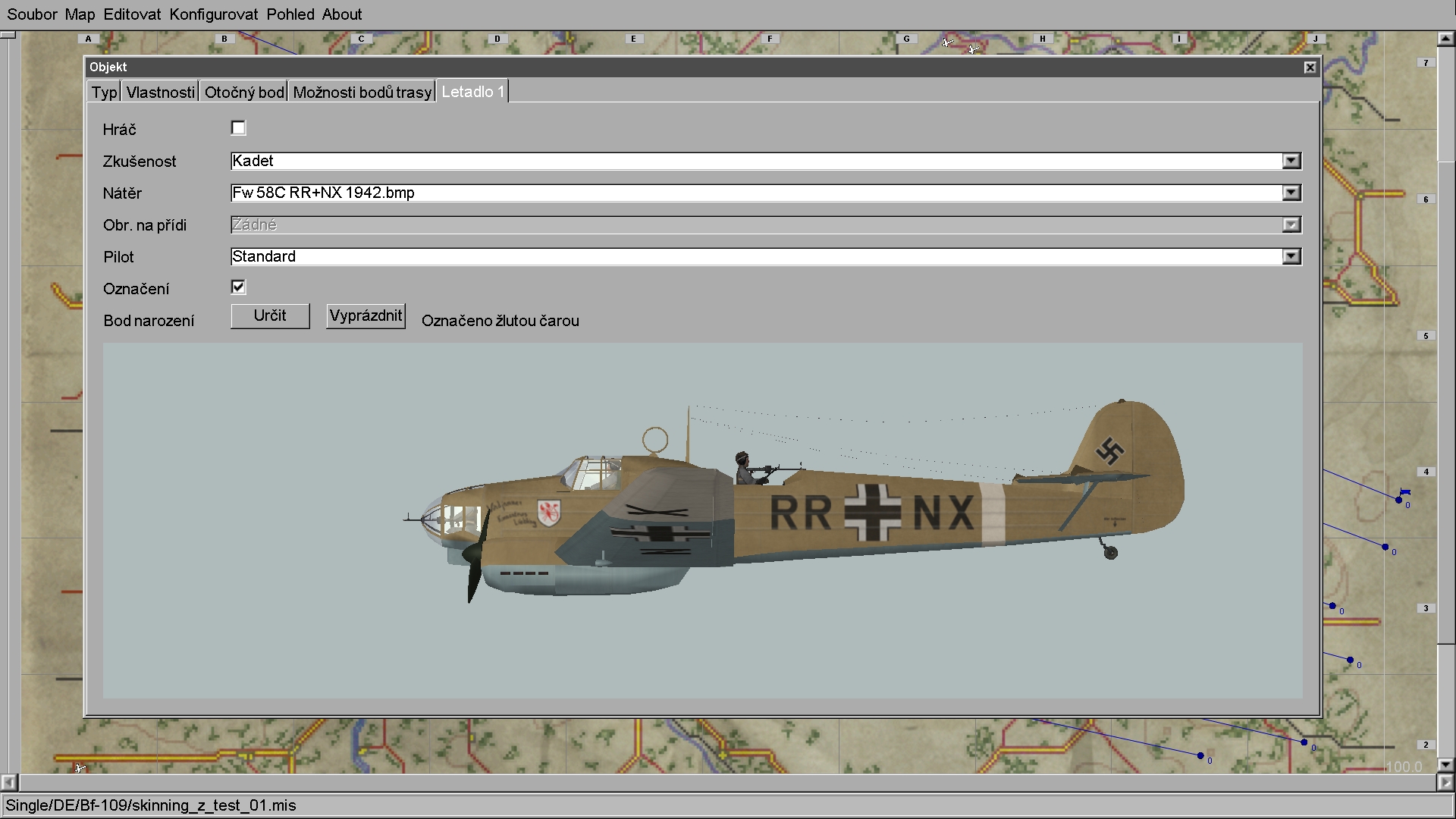This screenshot has height=819, width=1456.
Task: Select the airplane icon in bottom-left map corner
Action: pyautogui.click(x=80, y=768)
